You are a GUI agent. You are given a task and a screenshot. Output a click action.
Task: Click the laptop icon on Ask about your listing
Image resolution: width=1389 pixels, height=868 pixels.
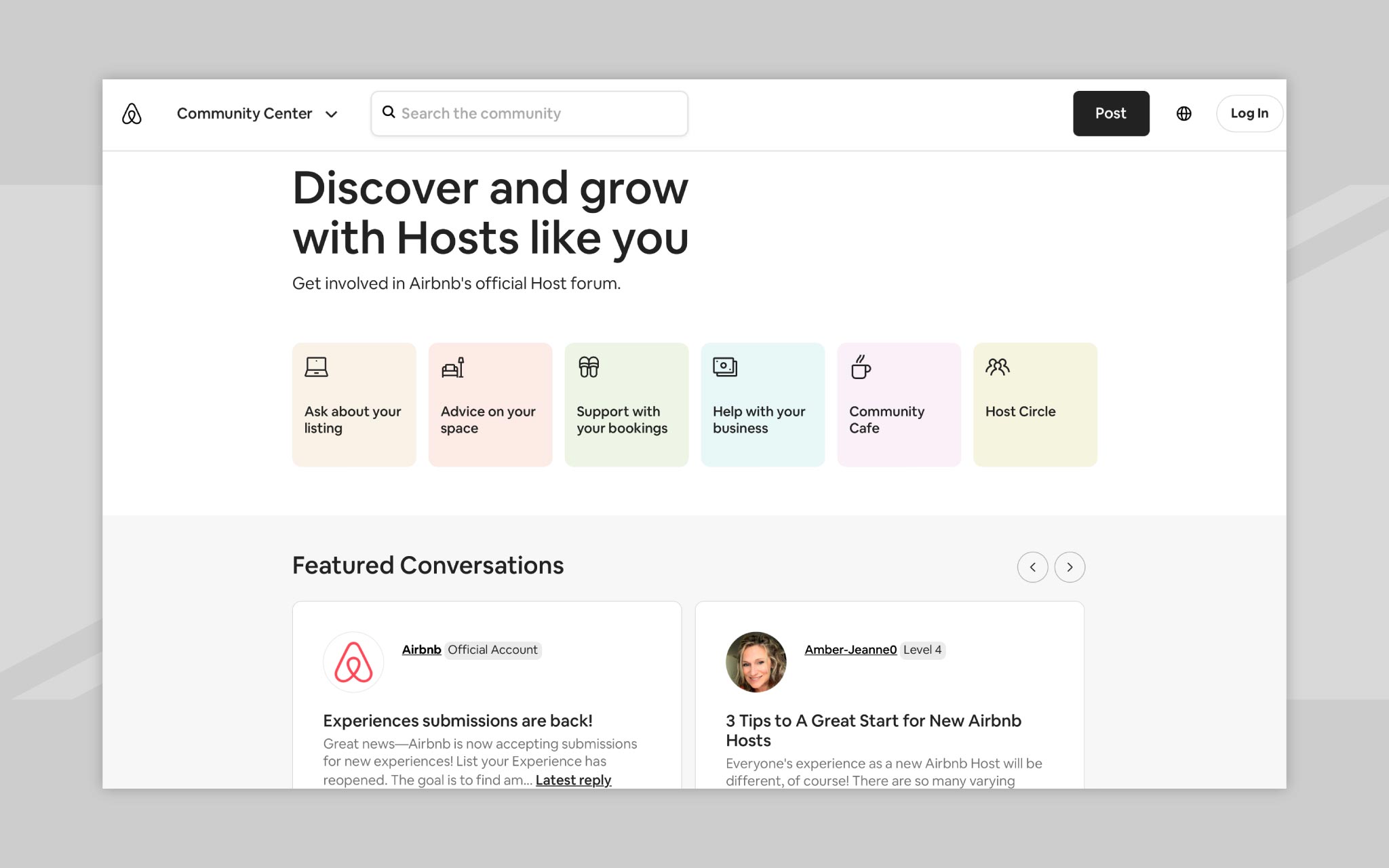click(x=316, y=366)
